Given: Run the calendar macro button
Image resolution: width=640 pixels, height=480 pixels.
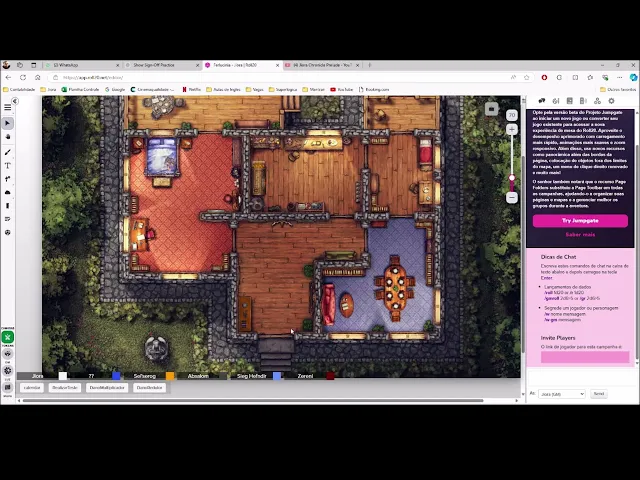Looking at the screenshot, I should click(32, 388).
